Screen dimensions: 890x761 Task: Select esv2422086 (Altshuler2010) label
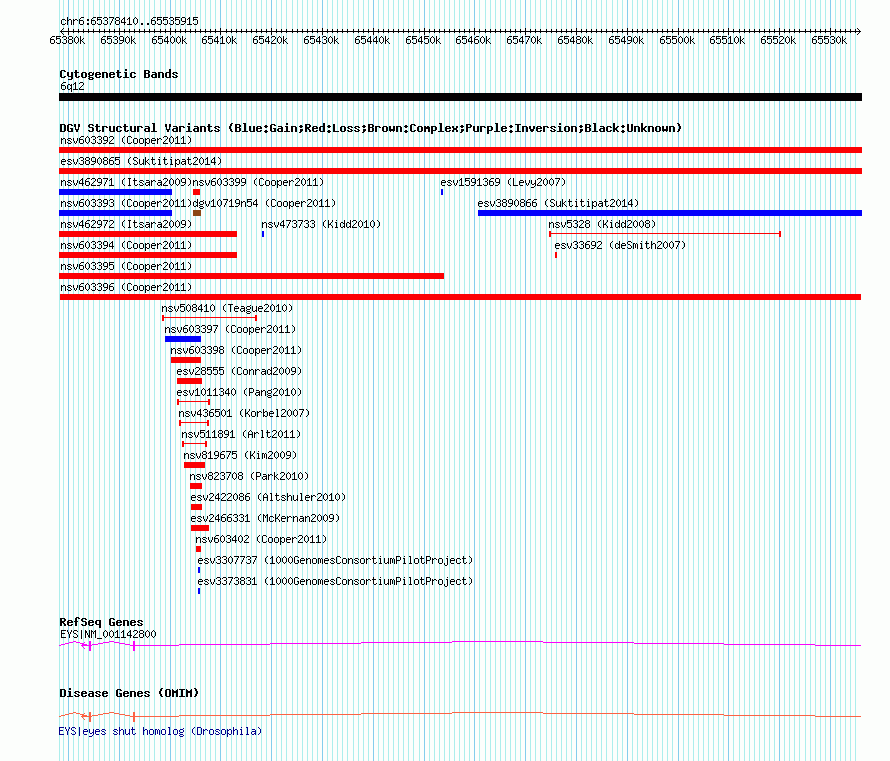tap(268, 497)
